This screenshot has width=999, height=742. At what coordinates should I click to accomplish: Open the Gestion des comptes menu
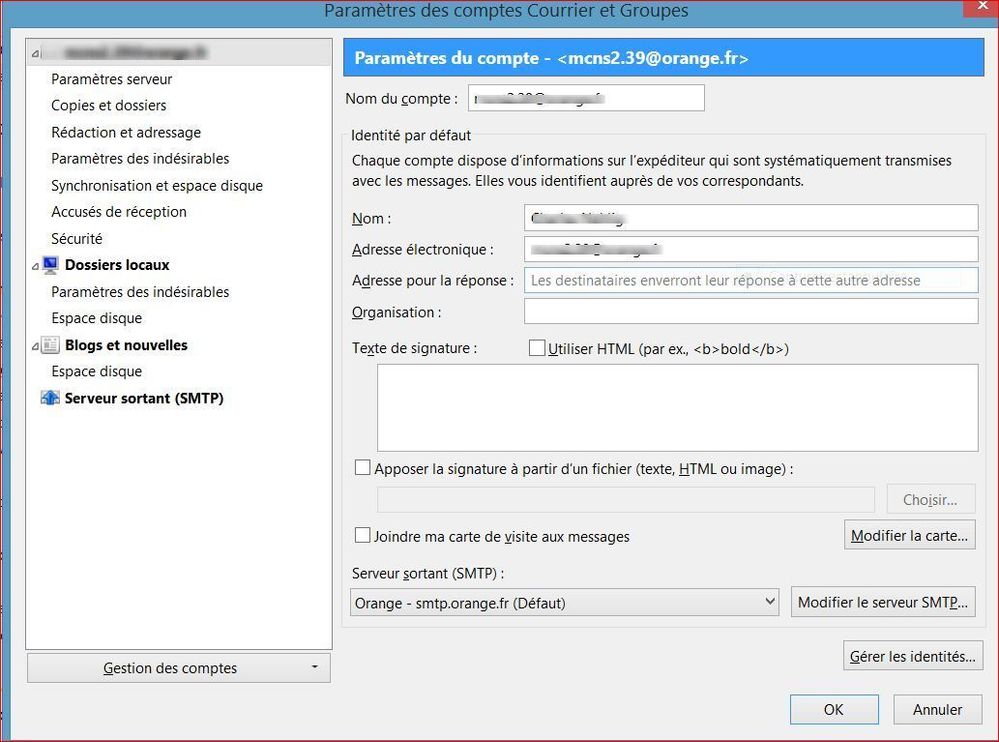click(x=178, y=667)
